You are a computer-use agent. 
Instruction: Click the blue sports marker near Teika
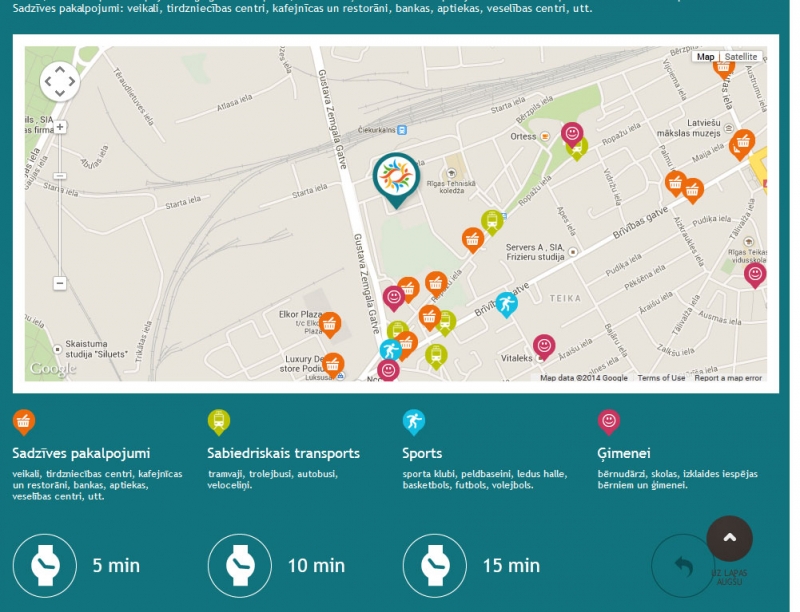[507, 303]
